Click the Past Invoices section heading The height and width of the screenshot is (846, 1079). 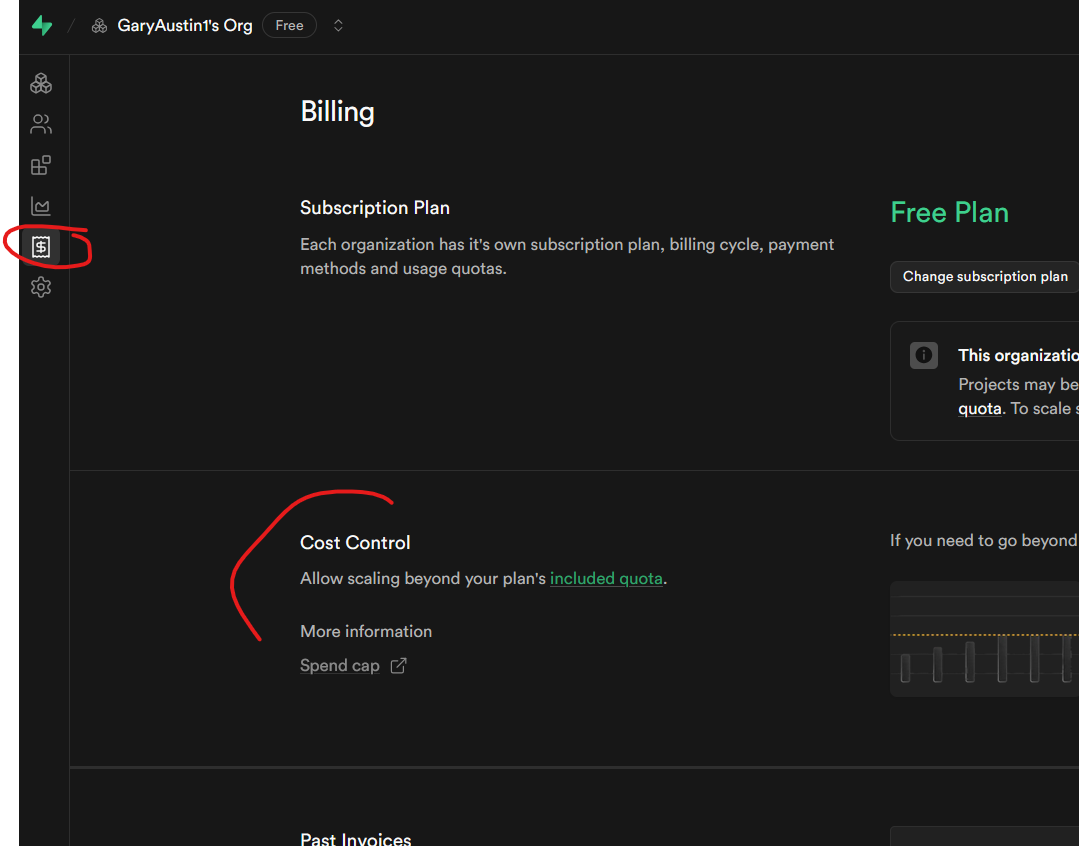point(356,839)
